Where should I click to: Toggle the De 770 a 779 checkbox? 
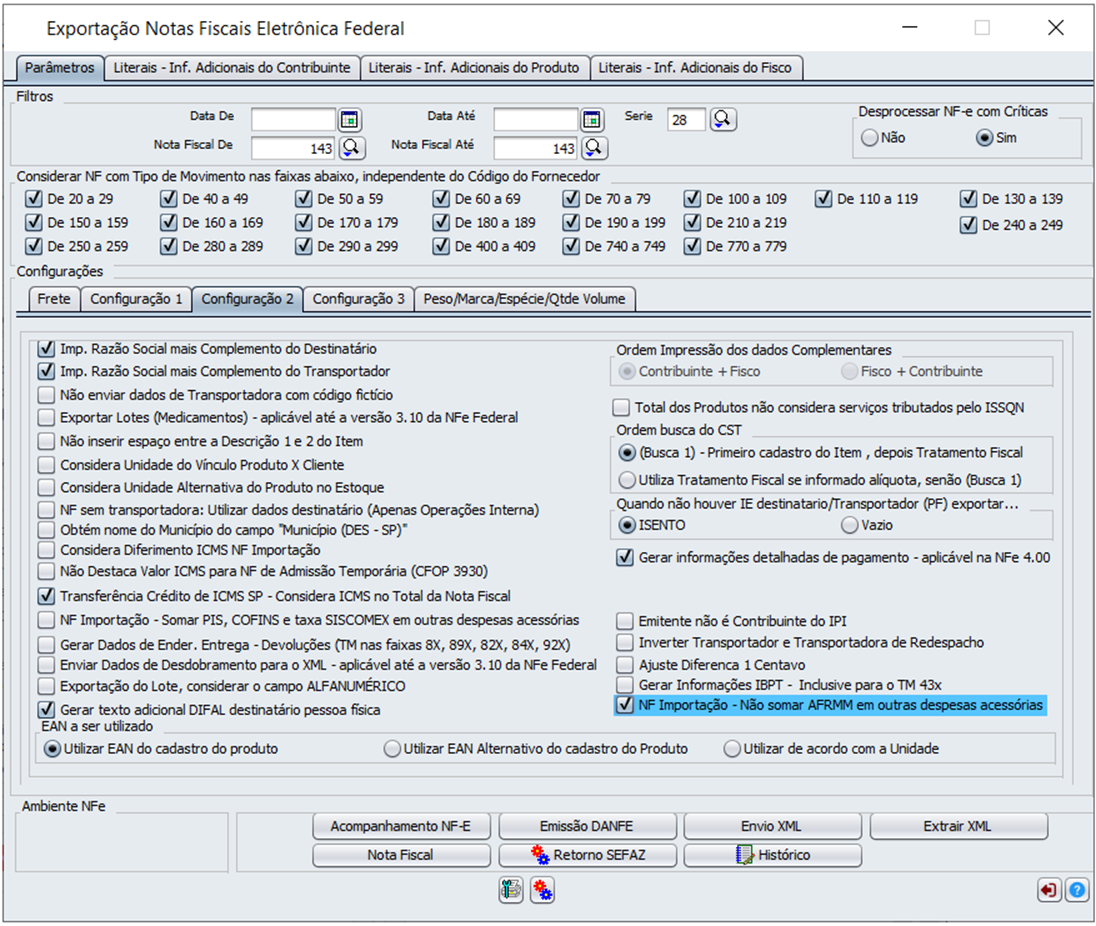(692, 246)
